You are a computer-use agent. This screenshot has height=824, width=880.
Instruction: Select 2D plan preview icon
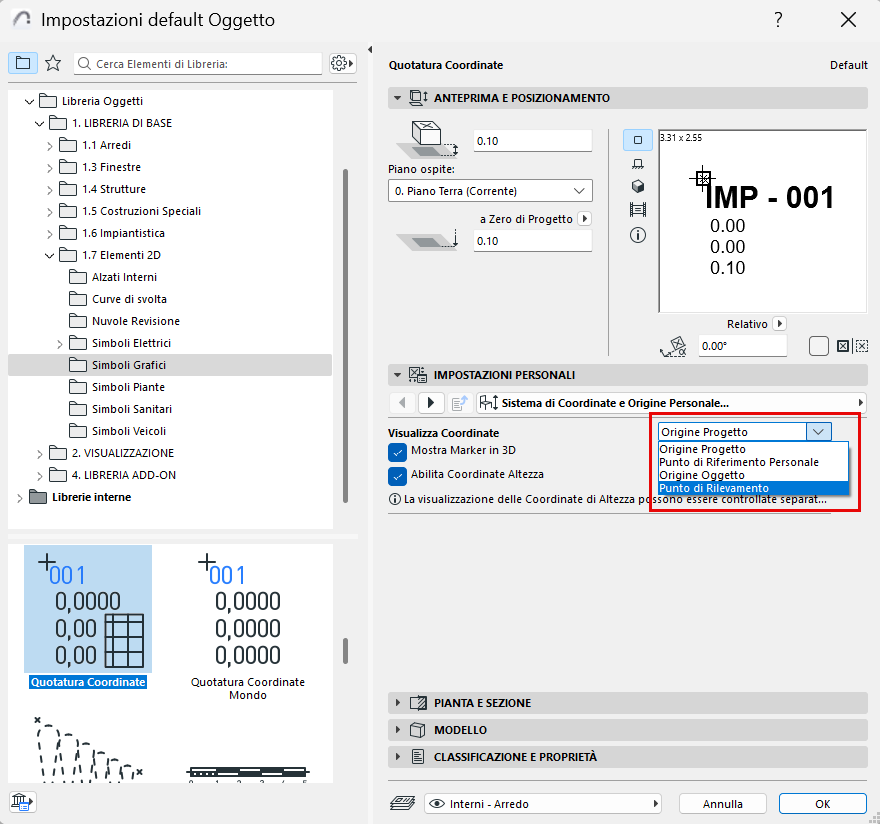638,140
